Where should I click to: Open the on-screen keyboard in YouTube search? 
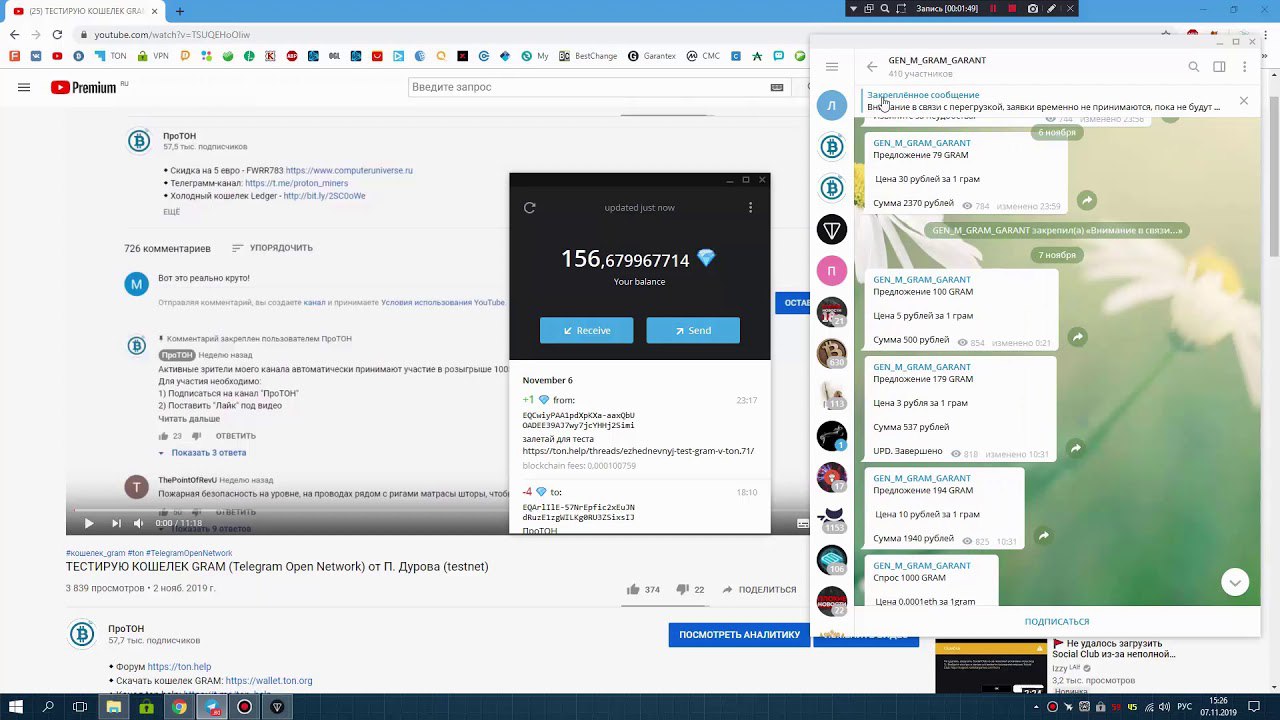(777, 87)
